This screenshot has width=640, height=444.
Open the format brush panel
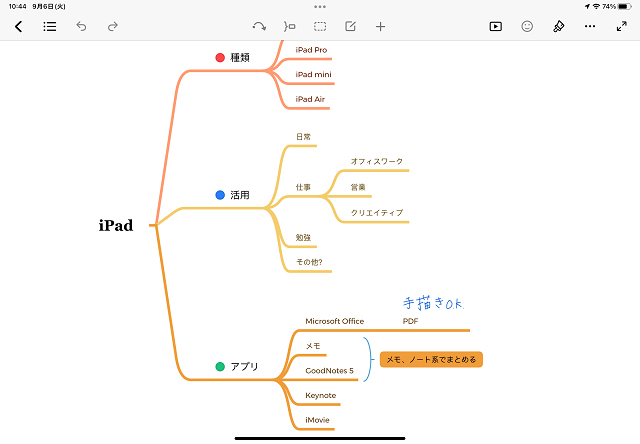(558, 27)
